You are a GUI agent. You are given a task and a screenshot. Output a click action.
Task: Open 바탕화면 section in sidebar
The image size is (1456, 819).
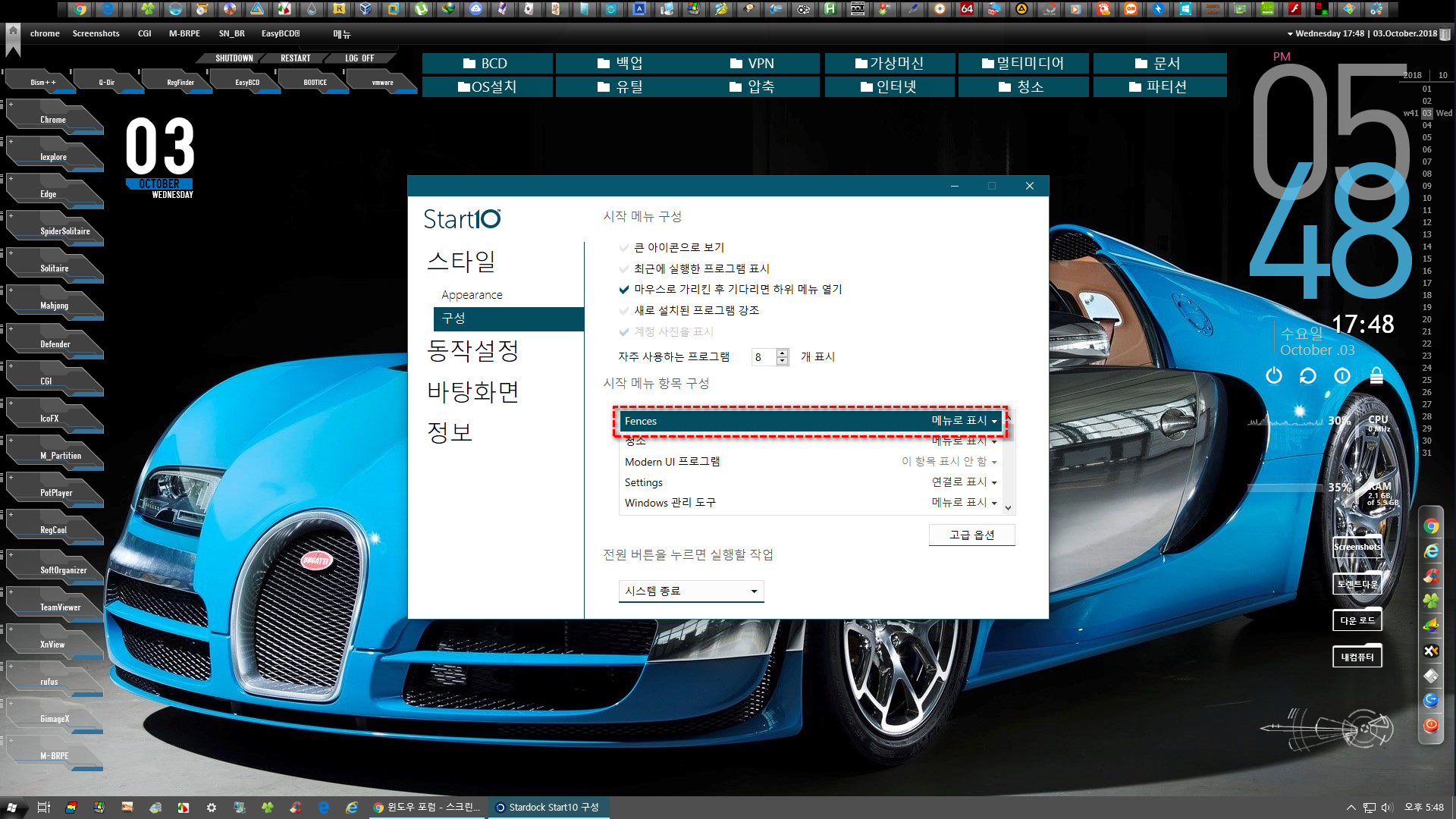click(x=473, y=392)
